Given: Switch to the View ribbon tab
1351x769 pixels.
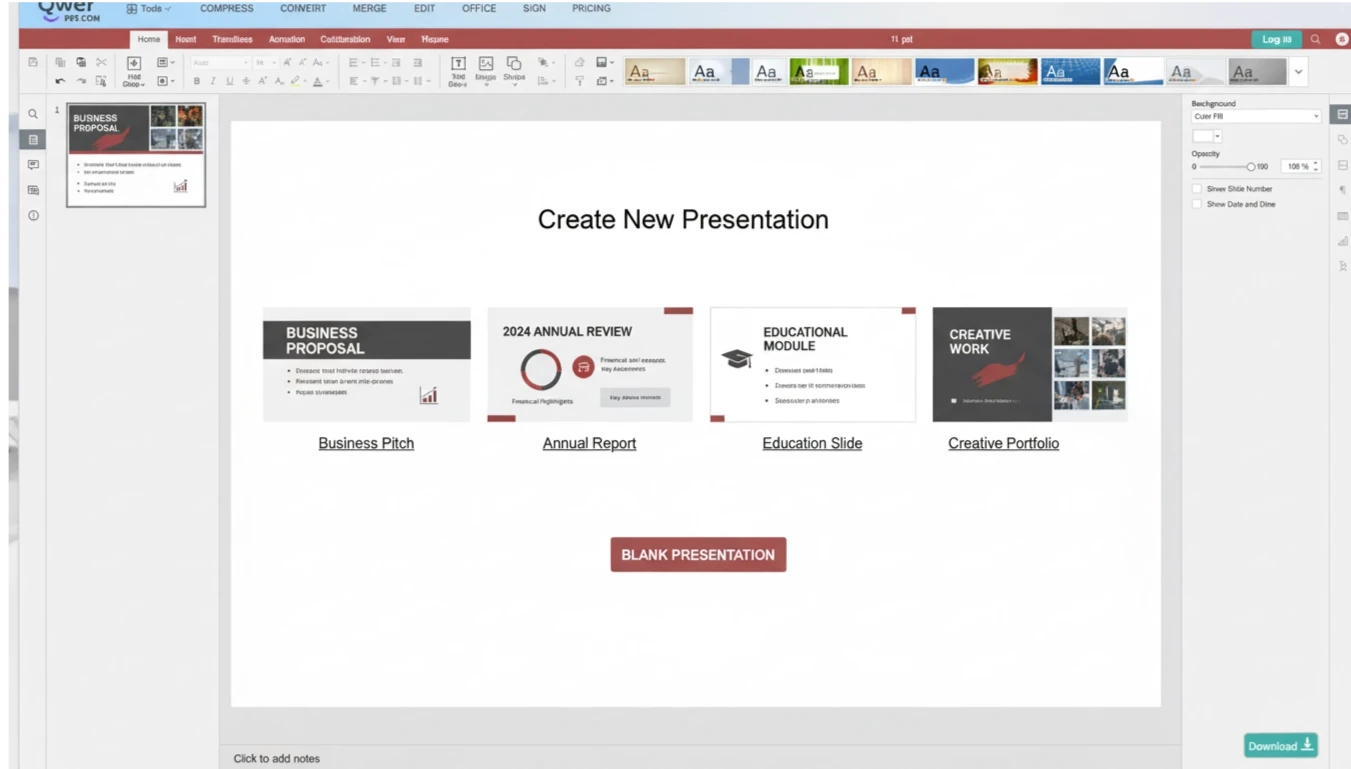Looking at the screenshot, I should tap(396, 39).
